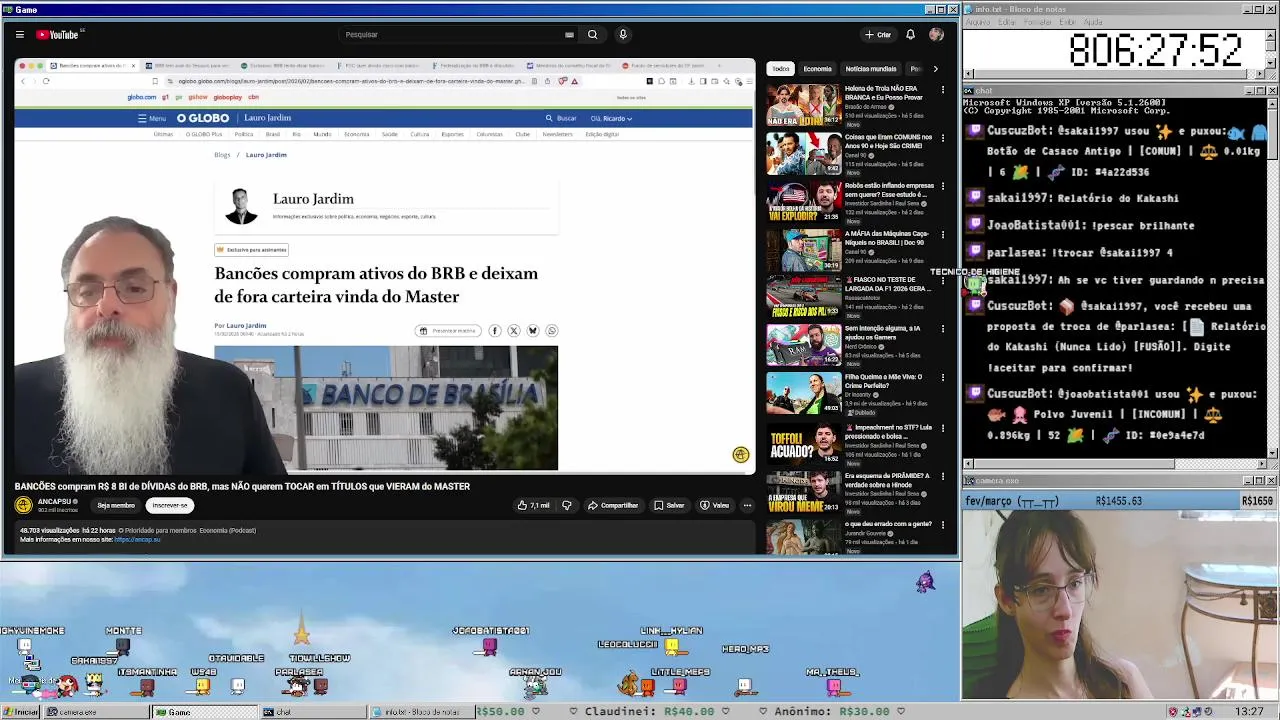Click the chat window horizontal scrollbar thumb
1280x720 pixels.
point(1073,464)
